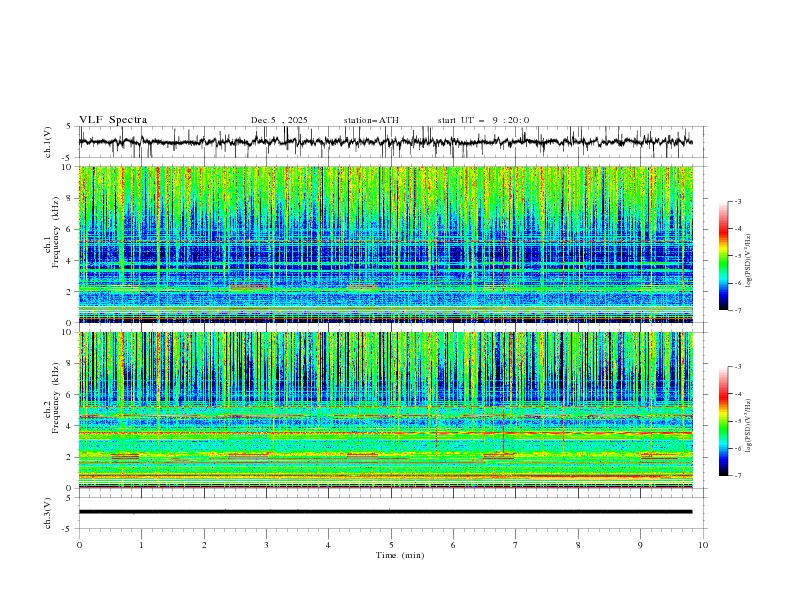Click the ch.2 "Frequency (kHz)" axis label
The height and width of the screenshot is (612, 792).
(55, 397)
